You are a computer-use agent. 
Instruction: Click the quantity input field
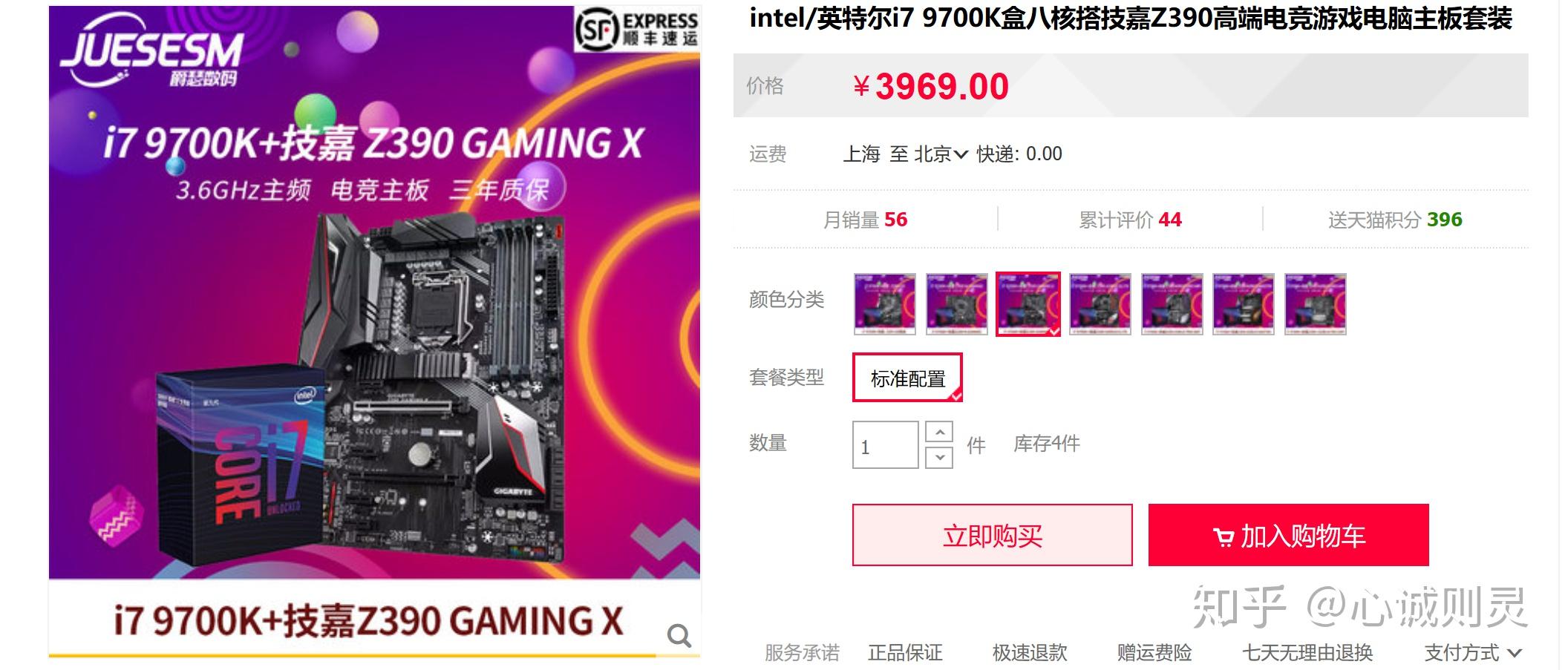[885, 445]
